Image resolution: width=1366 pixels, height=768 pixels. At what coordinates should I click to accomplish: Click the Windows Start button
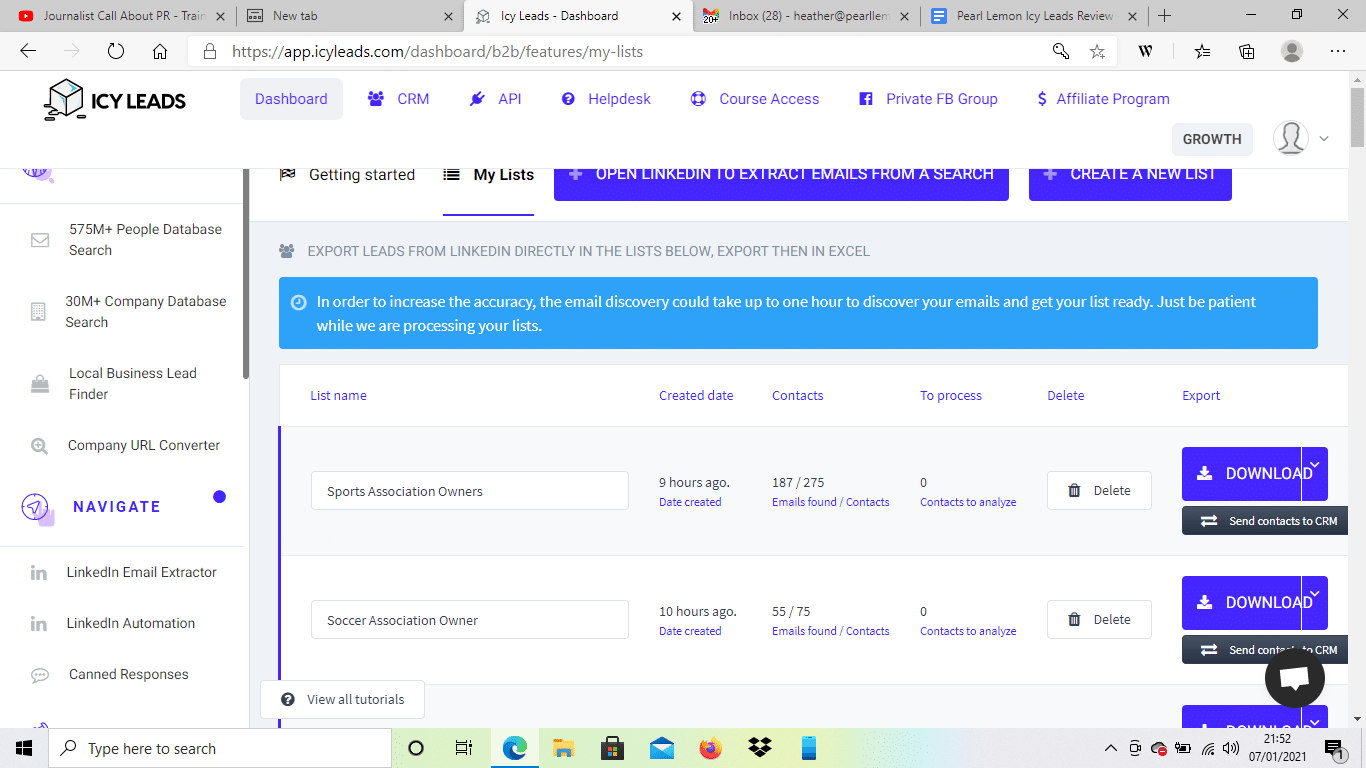point(24,748)
